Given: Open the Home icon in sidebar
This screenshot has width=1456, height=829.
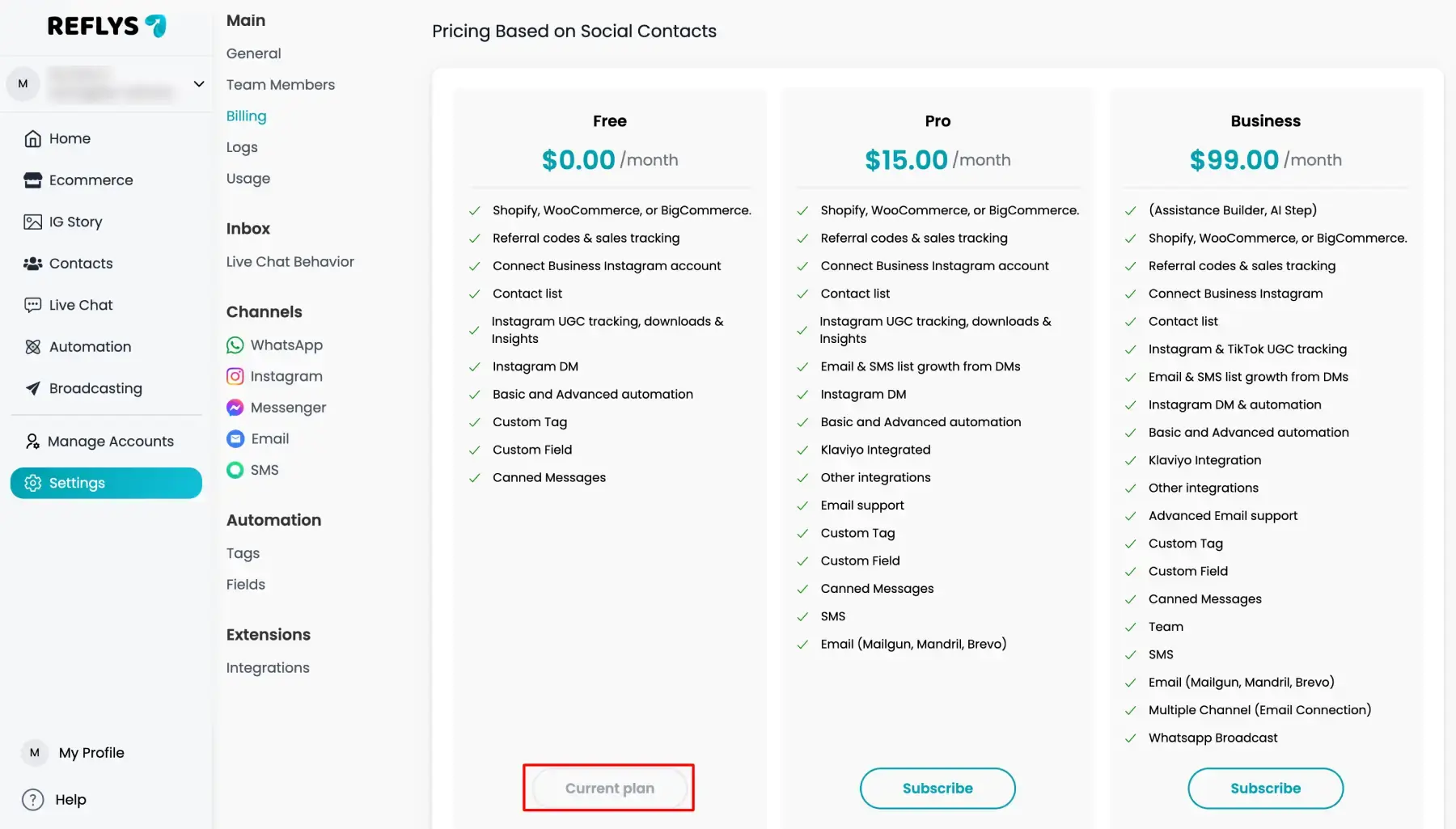Looking at the screenshot, I should coord(32,139).
